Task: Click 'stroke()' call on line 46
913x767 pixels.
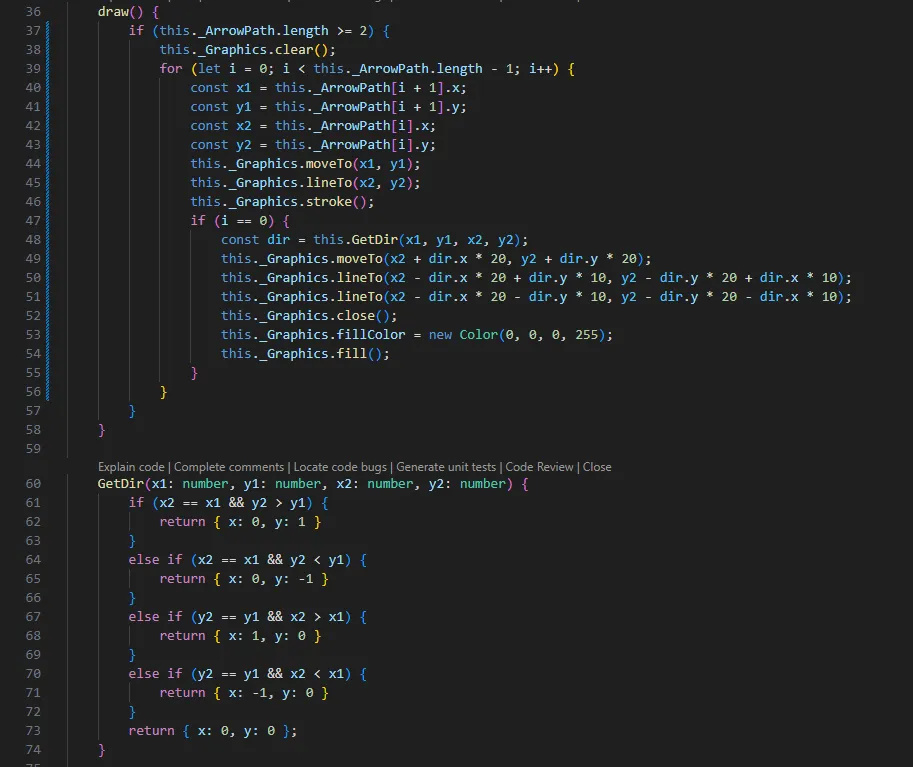Action: [337, 202]
